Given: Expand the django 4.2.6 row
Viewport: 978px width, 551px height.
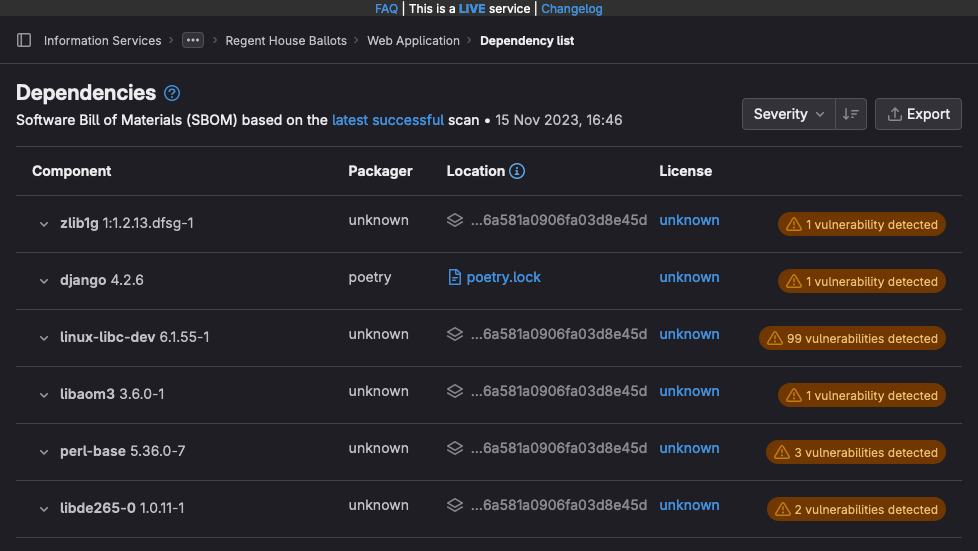Looking at the screenshot, I should point(44,281).
